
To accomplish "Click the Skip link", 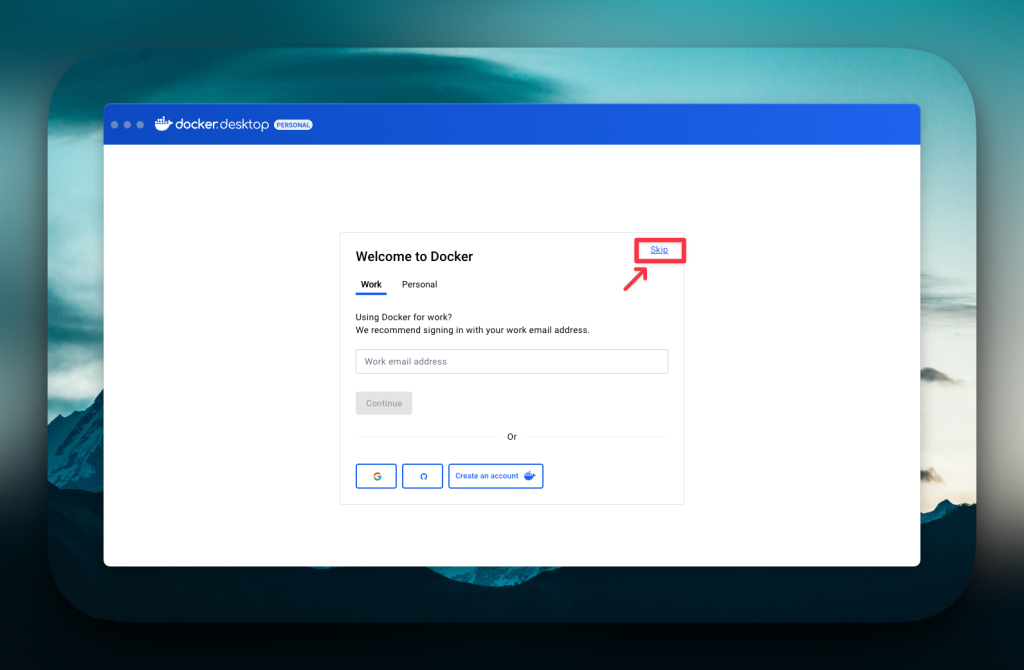I will pyautogui.click(x=659, y=249).
